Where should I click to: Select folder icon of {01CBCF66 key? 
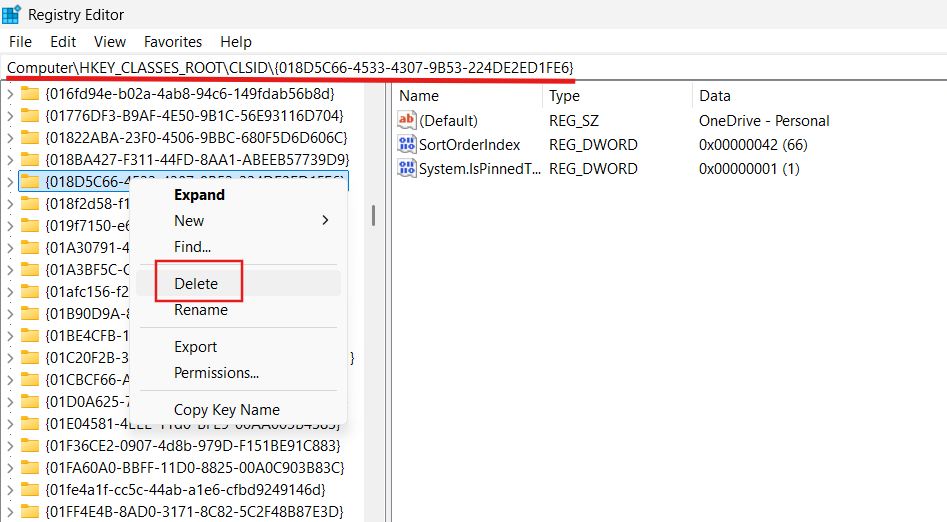click(x=30, y=379)
